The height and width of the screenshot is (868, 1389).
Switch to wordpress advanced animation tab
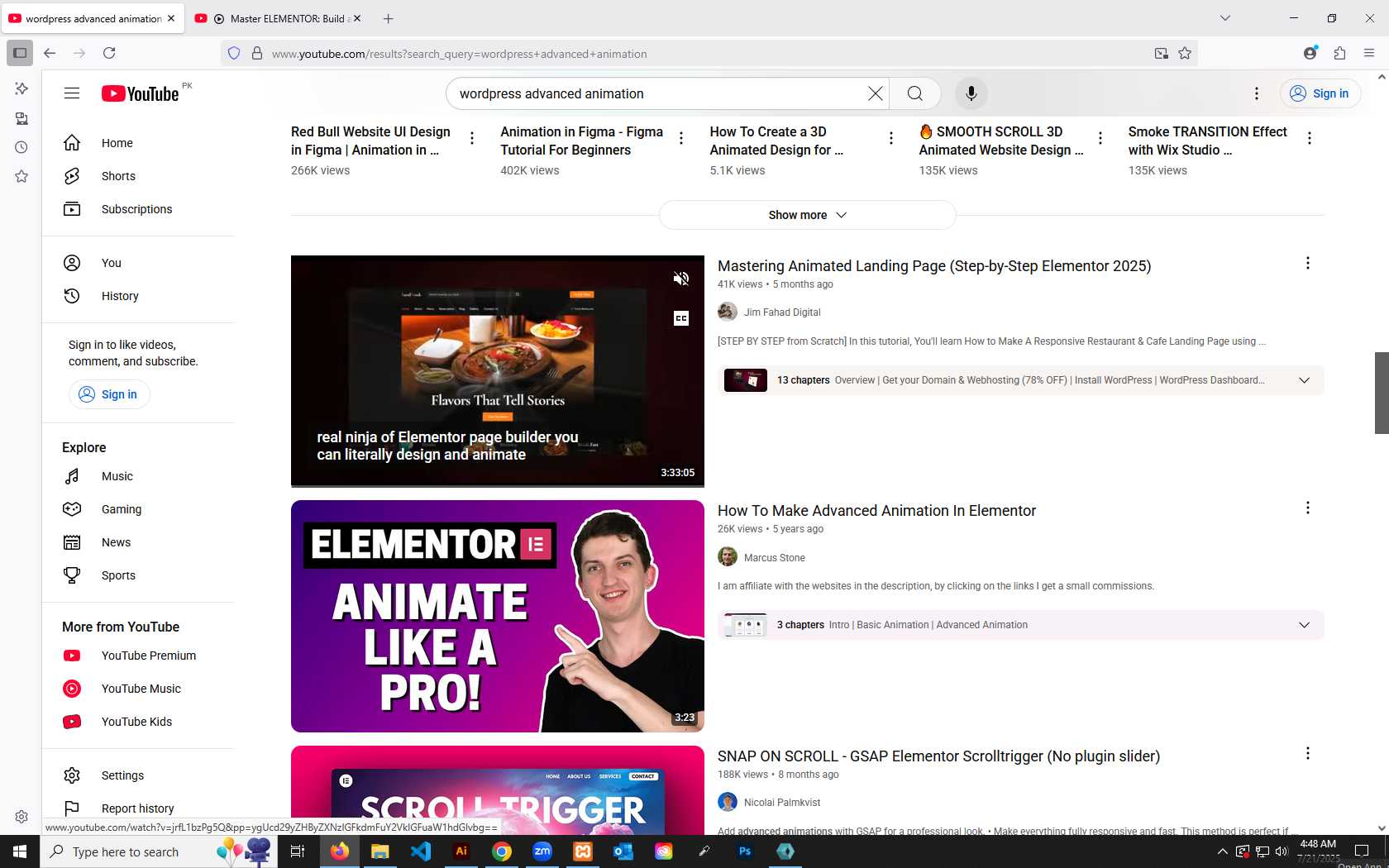click(x=93, y=18)
